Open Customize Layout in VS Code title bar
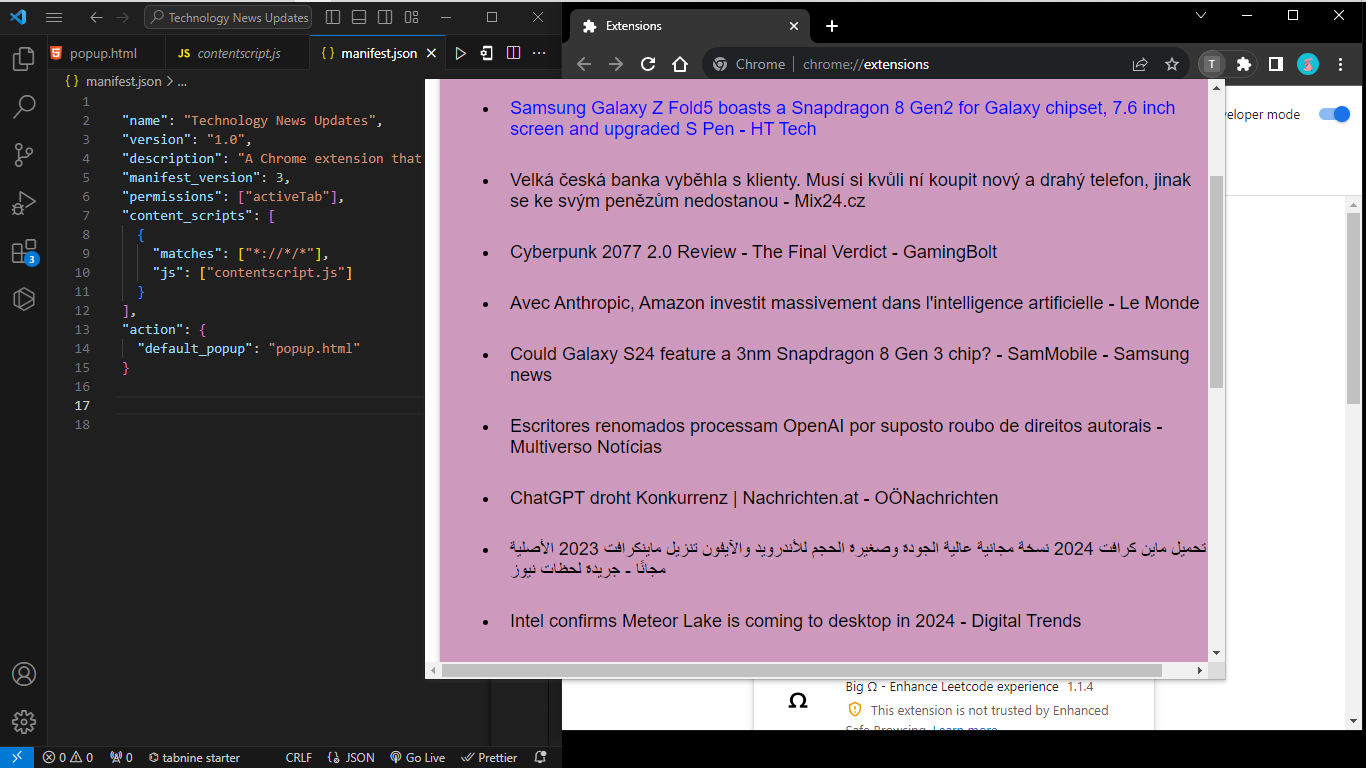This screenshot has height=768, width=1366. point(412,17)
